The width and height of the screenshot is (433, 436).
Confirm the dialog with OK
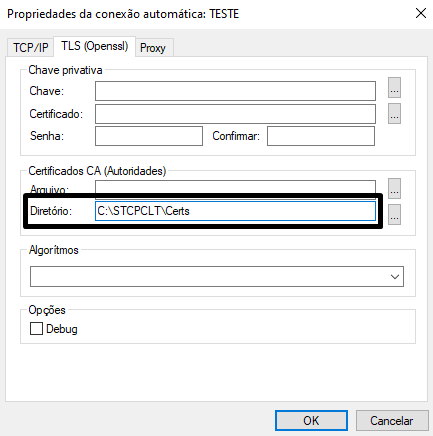(x=311, y=421)
